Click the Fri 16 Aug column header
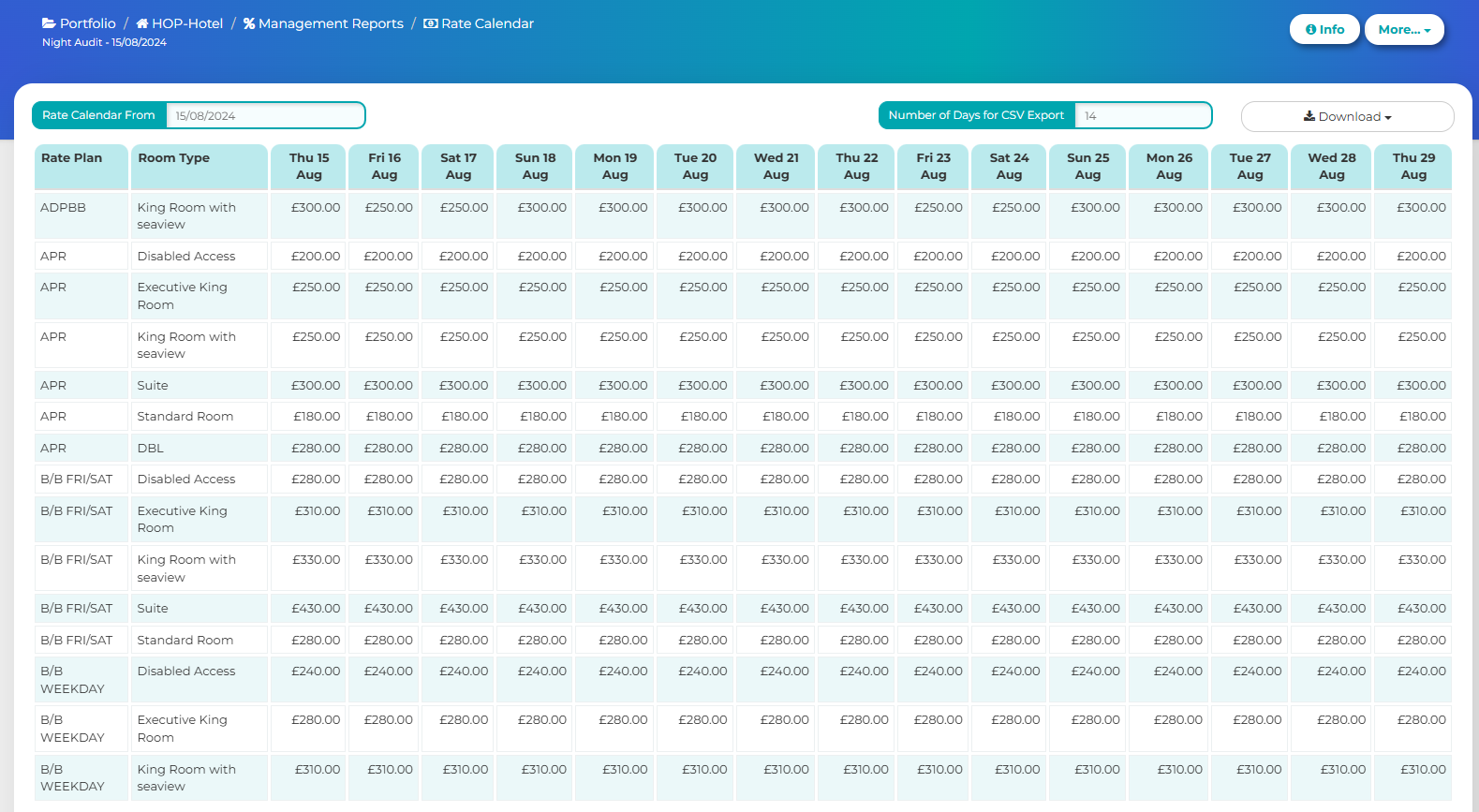 coord(384,167)
